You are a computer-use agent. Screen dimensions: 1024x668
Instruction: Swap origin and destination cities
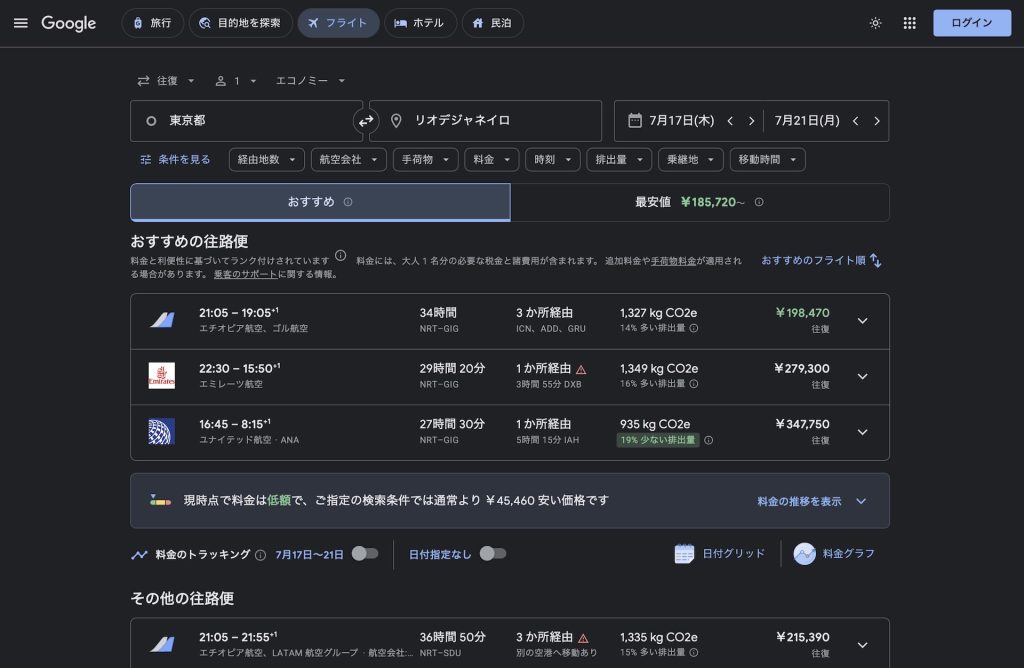366,121
